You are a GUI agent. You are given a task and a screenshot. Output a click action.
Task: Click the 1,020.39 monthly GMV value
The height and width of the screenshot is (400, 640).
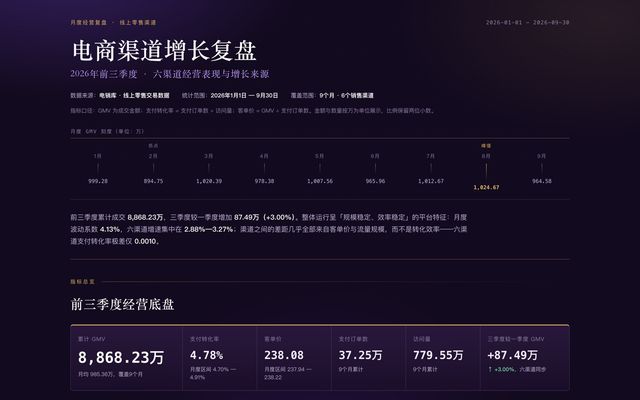(209, 181)
